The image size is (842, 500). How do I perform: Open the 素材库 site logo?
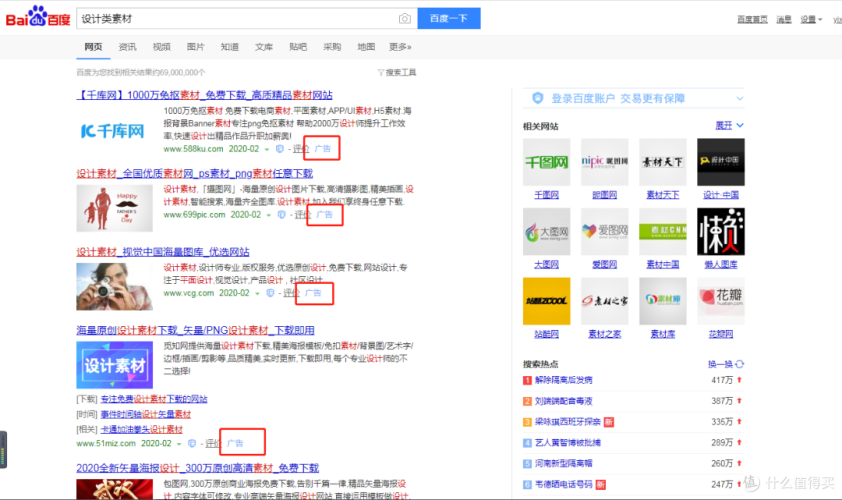tap(663, 301)
